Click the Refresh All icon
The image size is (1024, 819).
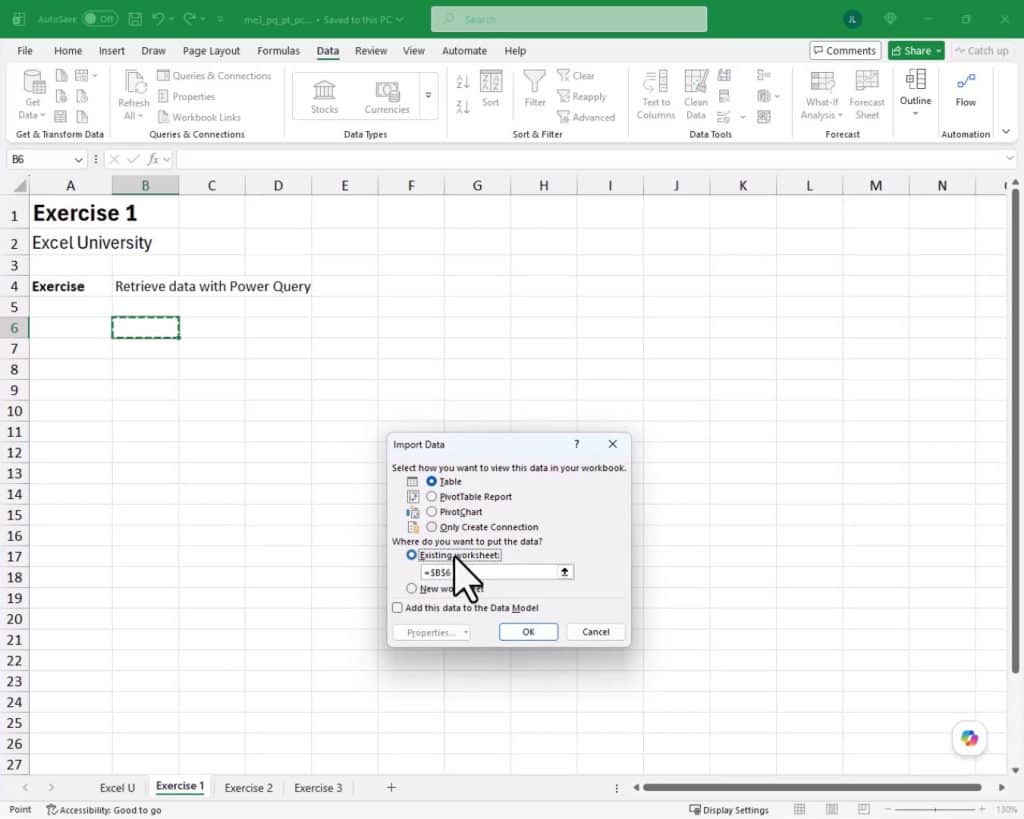pyautogui.click(x=133, y=95)
